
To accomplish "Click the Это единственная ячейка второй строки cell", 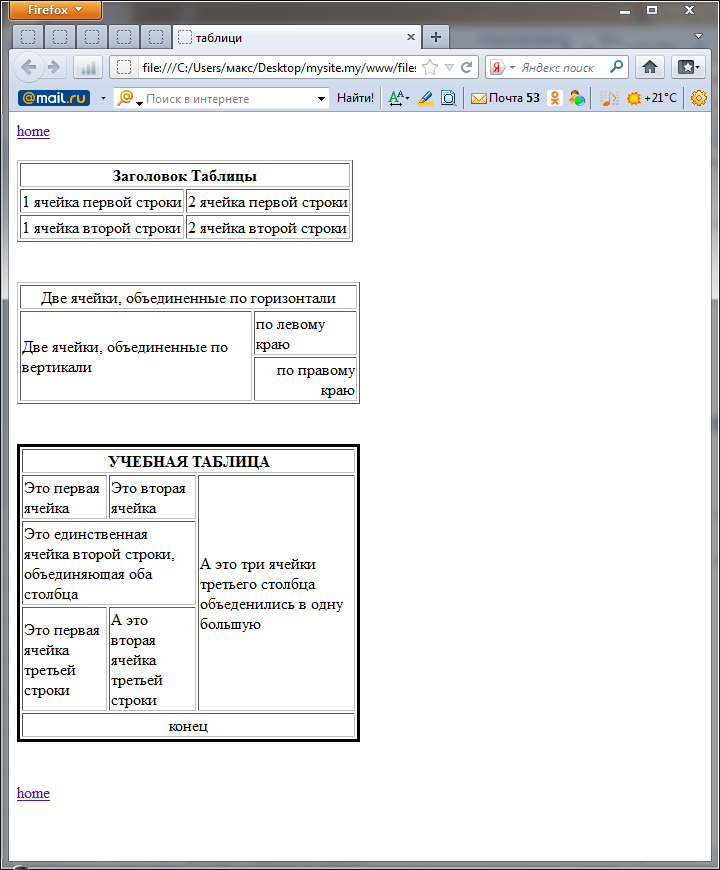I will pos(109,563).
